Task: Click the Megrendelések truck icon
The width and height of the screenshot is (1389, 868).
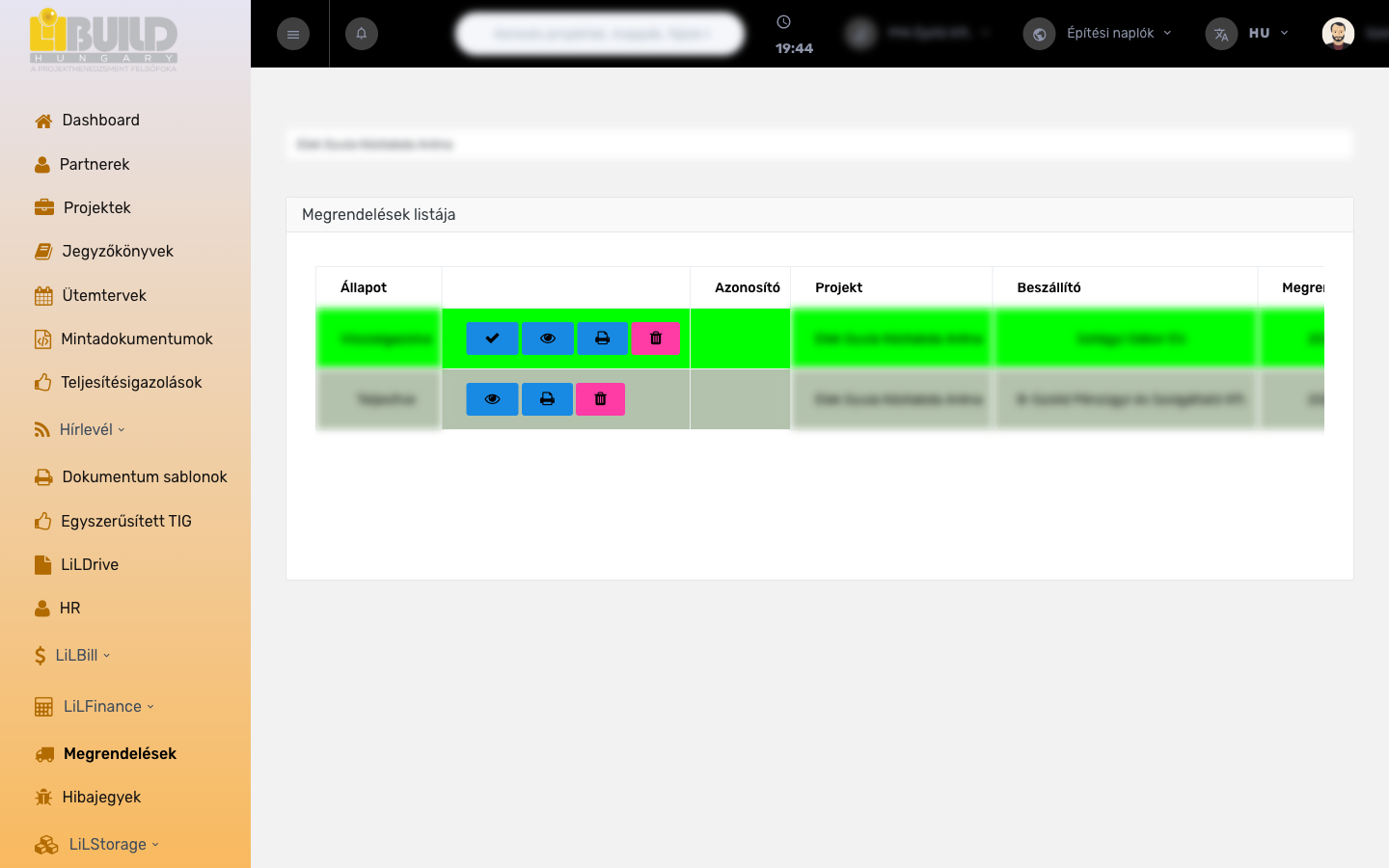Action: click(44, 754)
